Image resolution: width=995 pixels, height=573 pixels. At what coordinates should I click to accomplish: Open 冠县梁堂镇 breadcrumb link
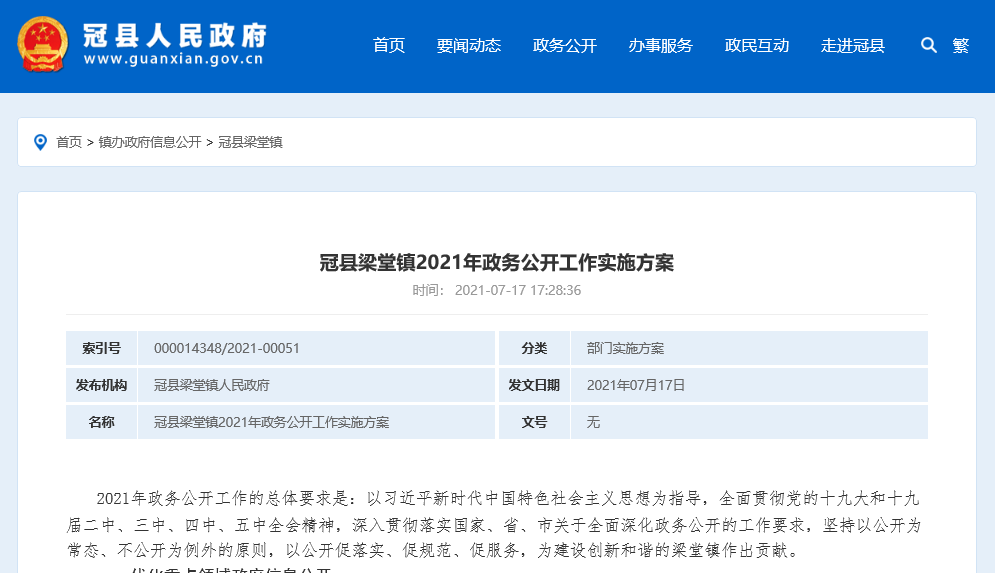250,142
